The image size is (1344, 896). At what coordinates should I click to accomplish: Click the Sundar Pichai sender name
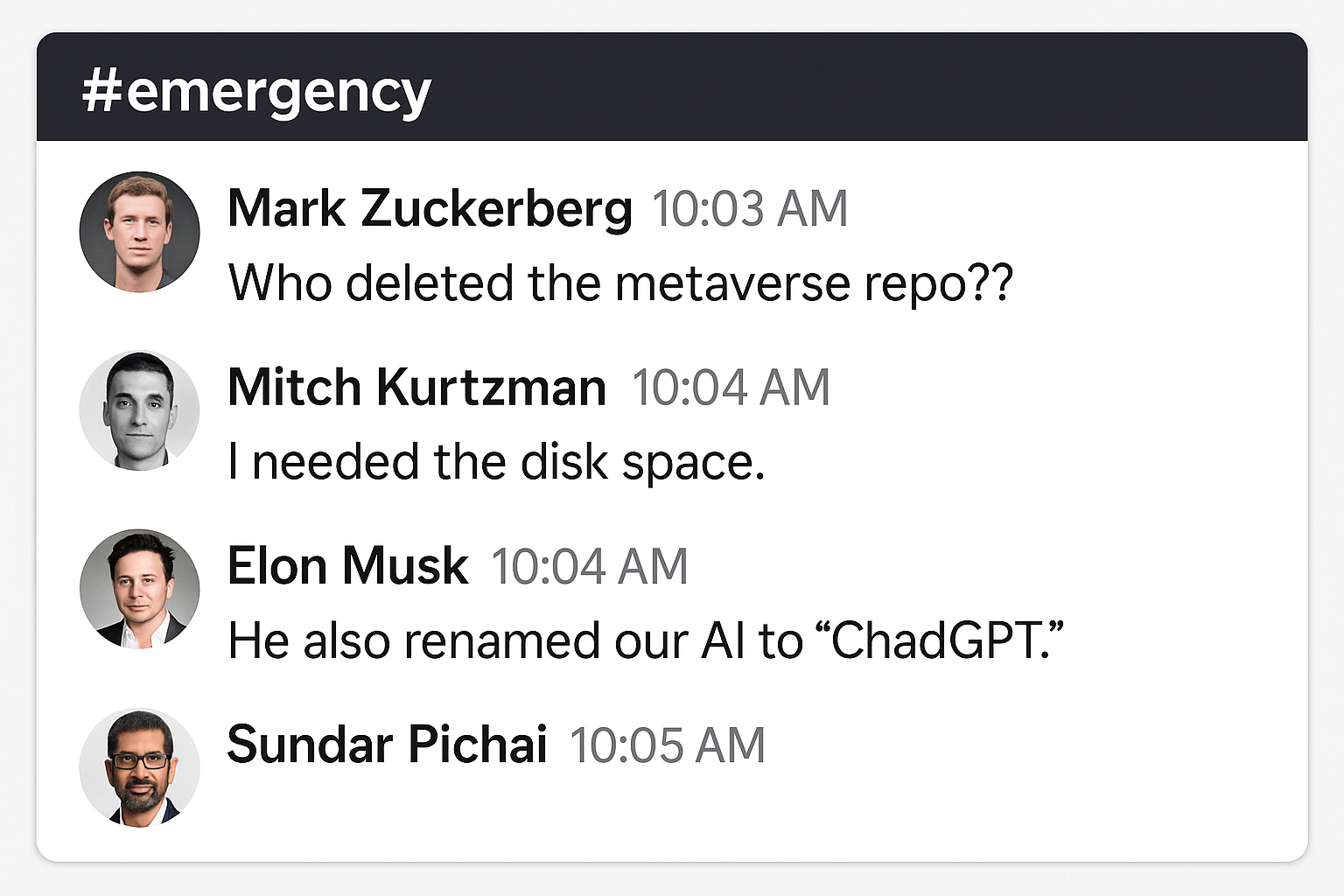point(387,745)
